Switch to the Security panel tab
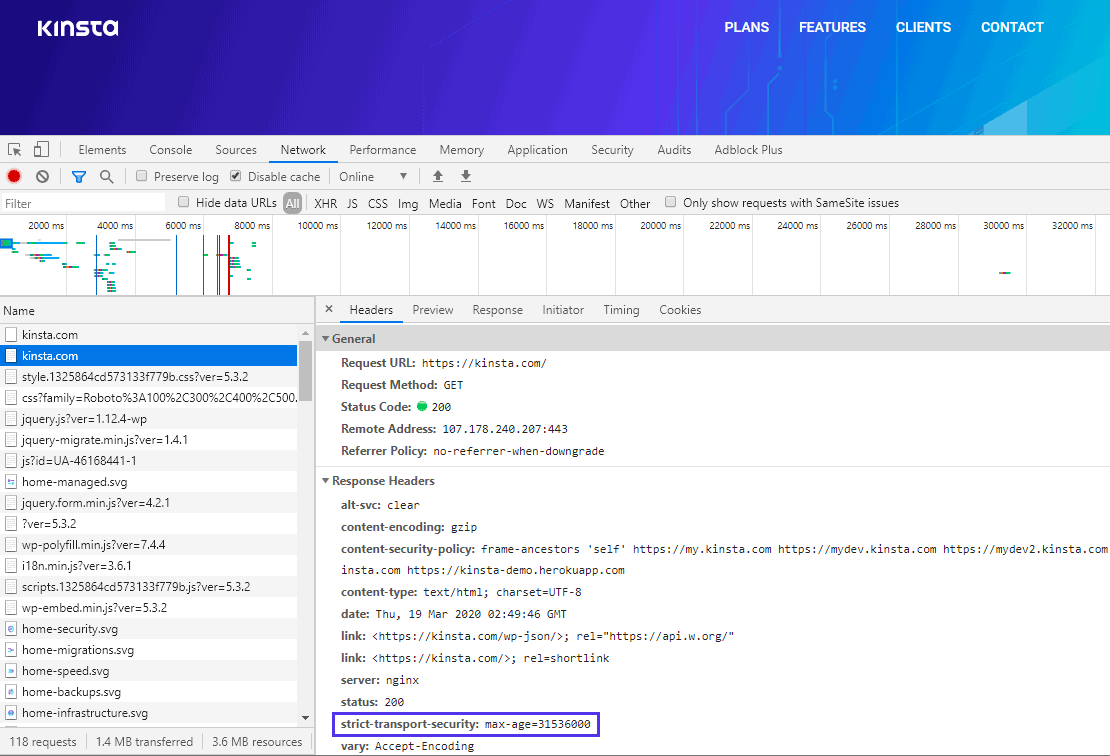The image size is (1110, 756). click(612, 149)
